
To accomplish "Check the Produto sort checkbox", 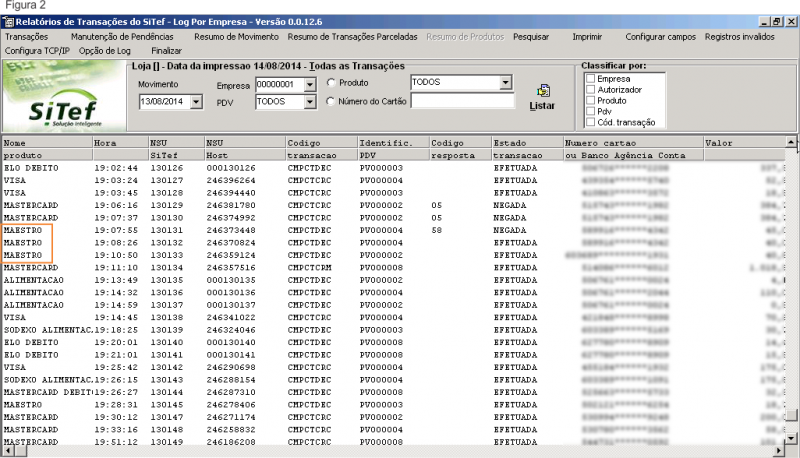I will click(591, 100).
